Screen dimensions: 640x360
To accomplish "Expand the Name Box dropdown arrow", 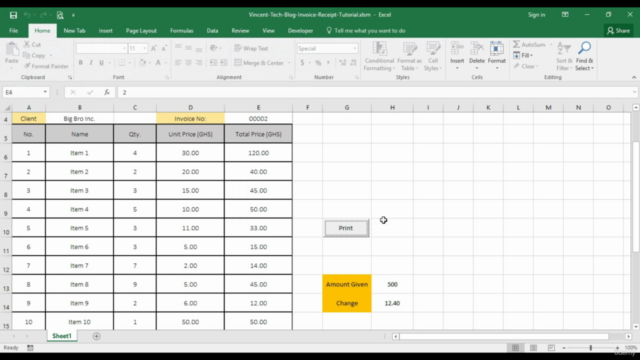I will click(45, 93).
